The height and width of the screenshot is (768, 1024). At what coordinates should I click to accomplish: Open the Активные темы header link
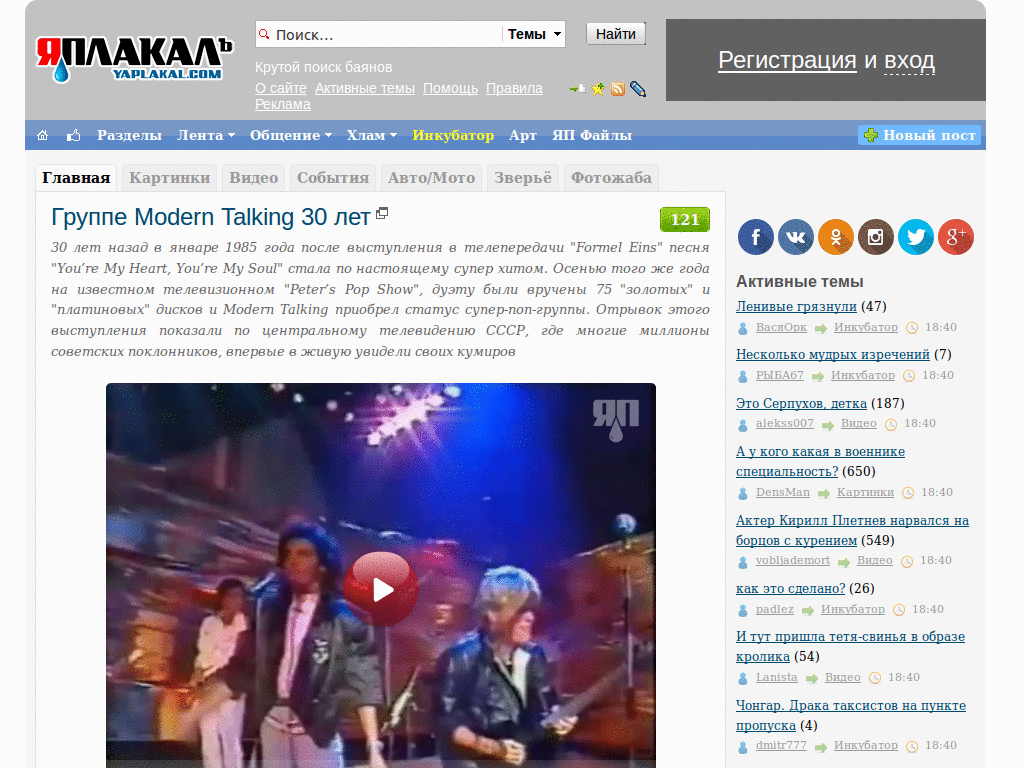click(x=364, y=88)
